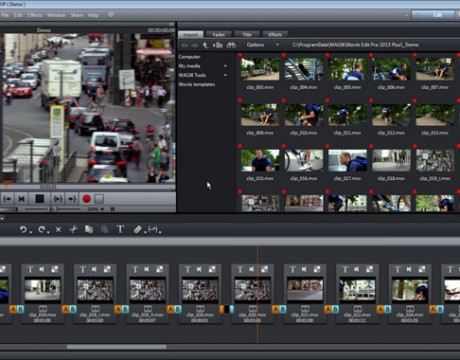Screen dimensions: 460x360
Task: Select the clip_017.mxv thumbnail in media pool
Action: point(347,160)
